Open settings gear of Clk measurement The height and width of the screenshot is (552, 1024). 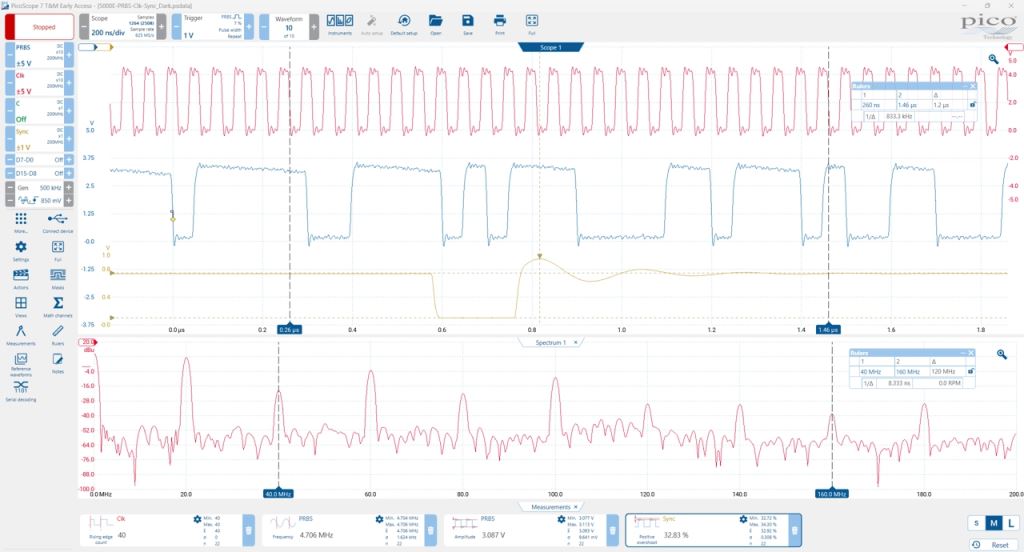point(197,519)
